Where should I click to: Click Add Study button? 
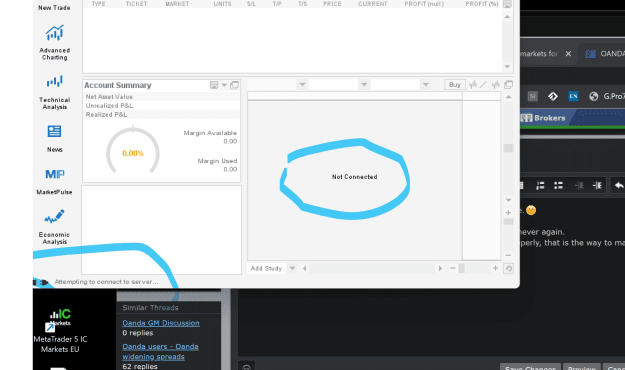[266, 268]
